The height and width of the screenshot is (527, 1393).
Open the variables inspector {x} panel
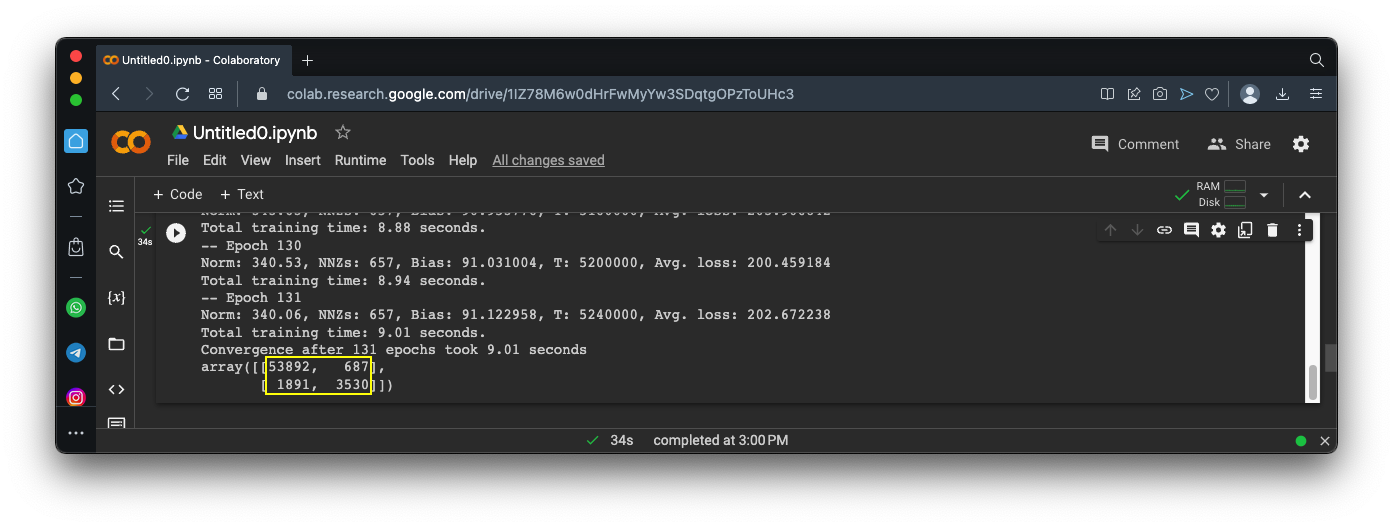coord(116,298)
